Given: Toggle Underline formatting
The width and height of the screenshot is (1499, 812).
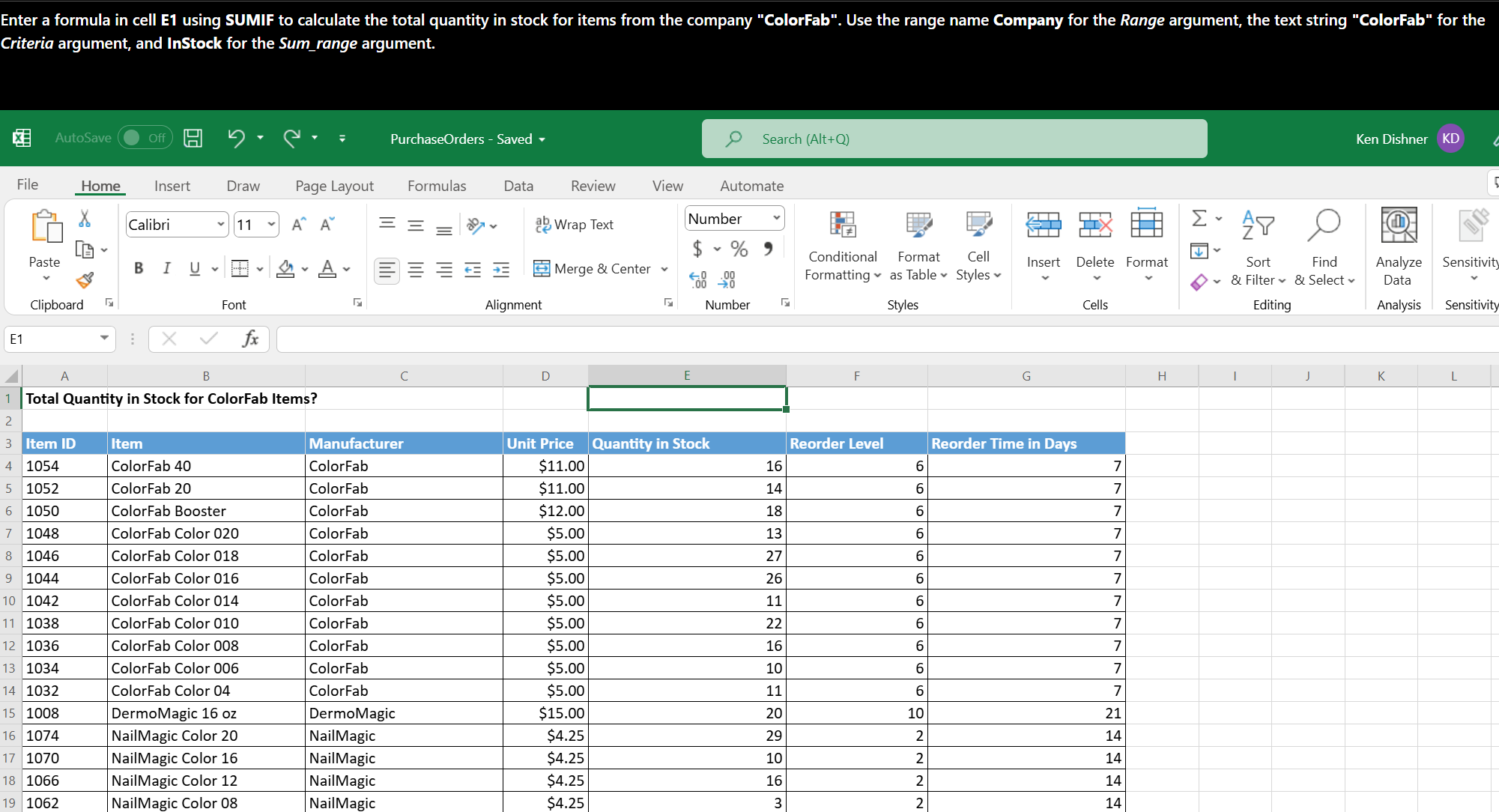Looking at the screenshot, I should (195, 268).
